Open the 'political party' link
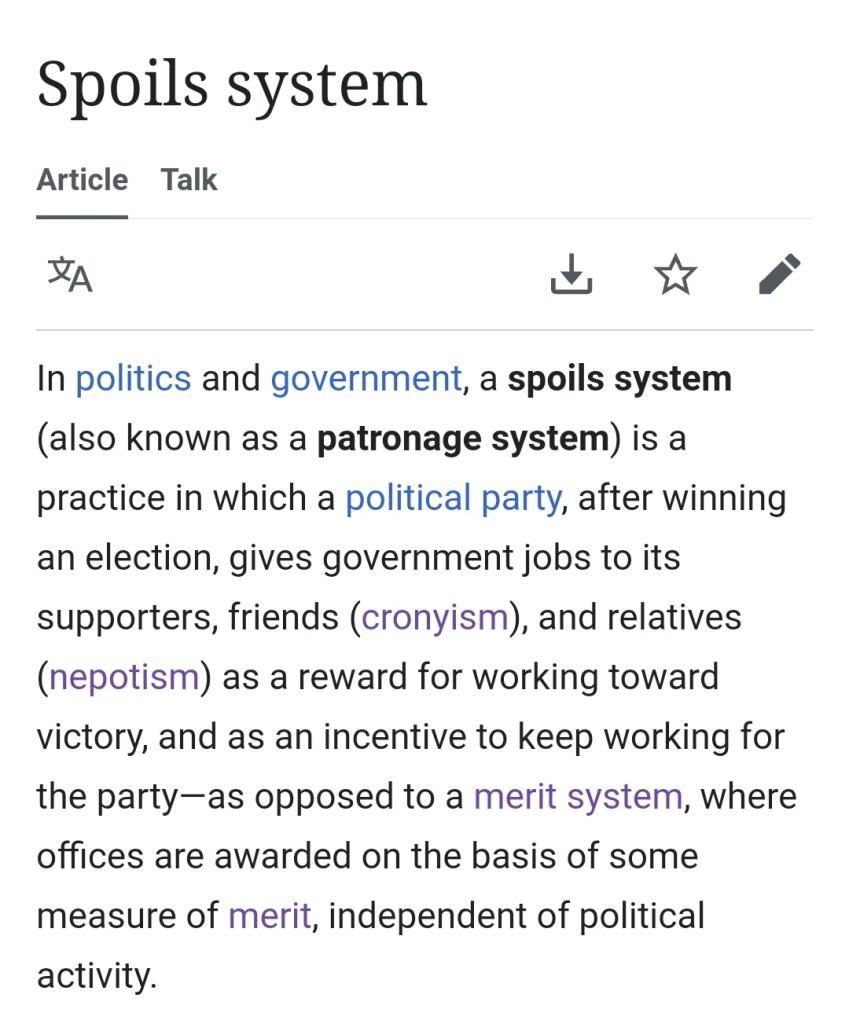849x1024 pixels. click(x=453, y=498)
